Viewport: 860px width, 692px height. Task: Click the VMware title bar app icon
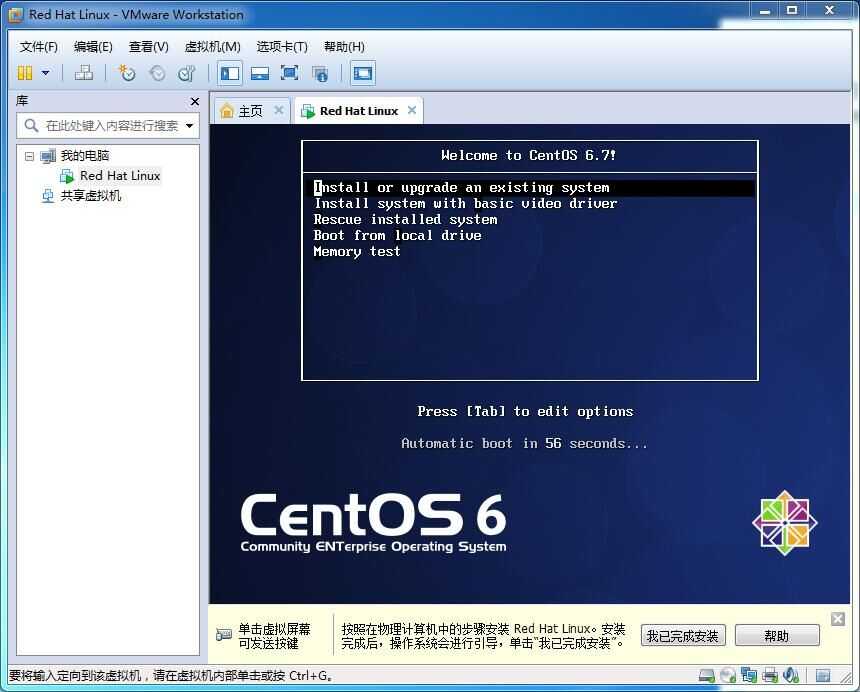click(15, 15)
